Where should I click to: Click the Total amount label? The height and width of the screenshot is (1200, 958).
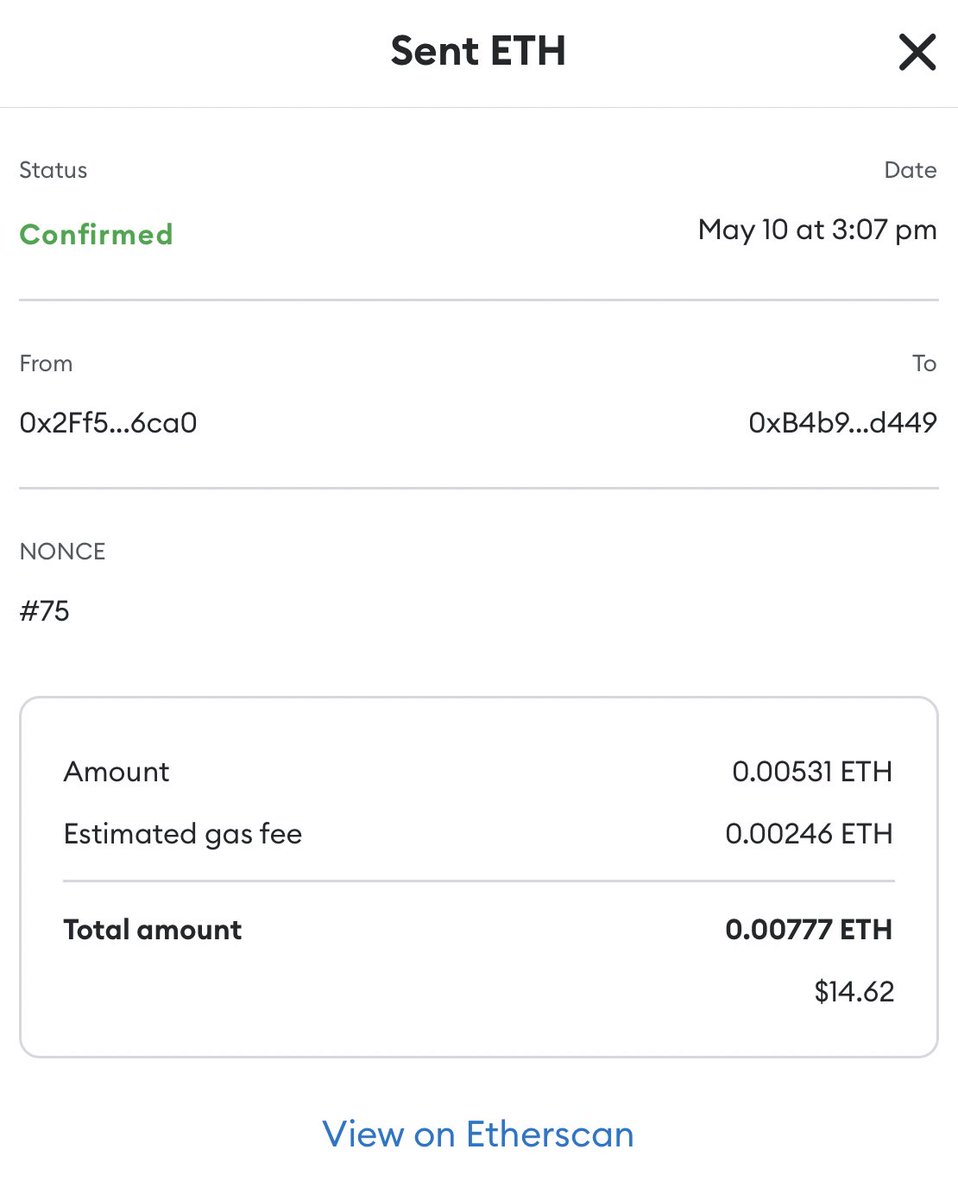(x=153, y=930)
